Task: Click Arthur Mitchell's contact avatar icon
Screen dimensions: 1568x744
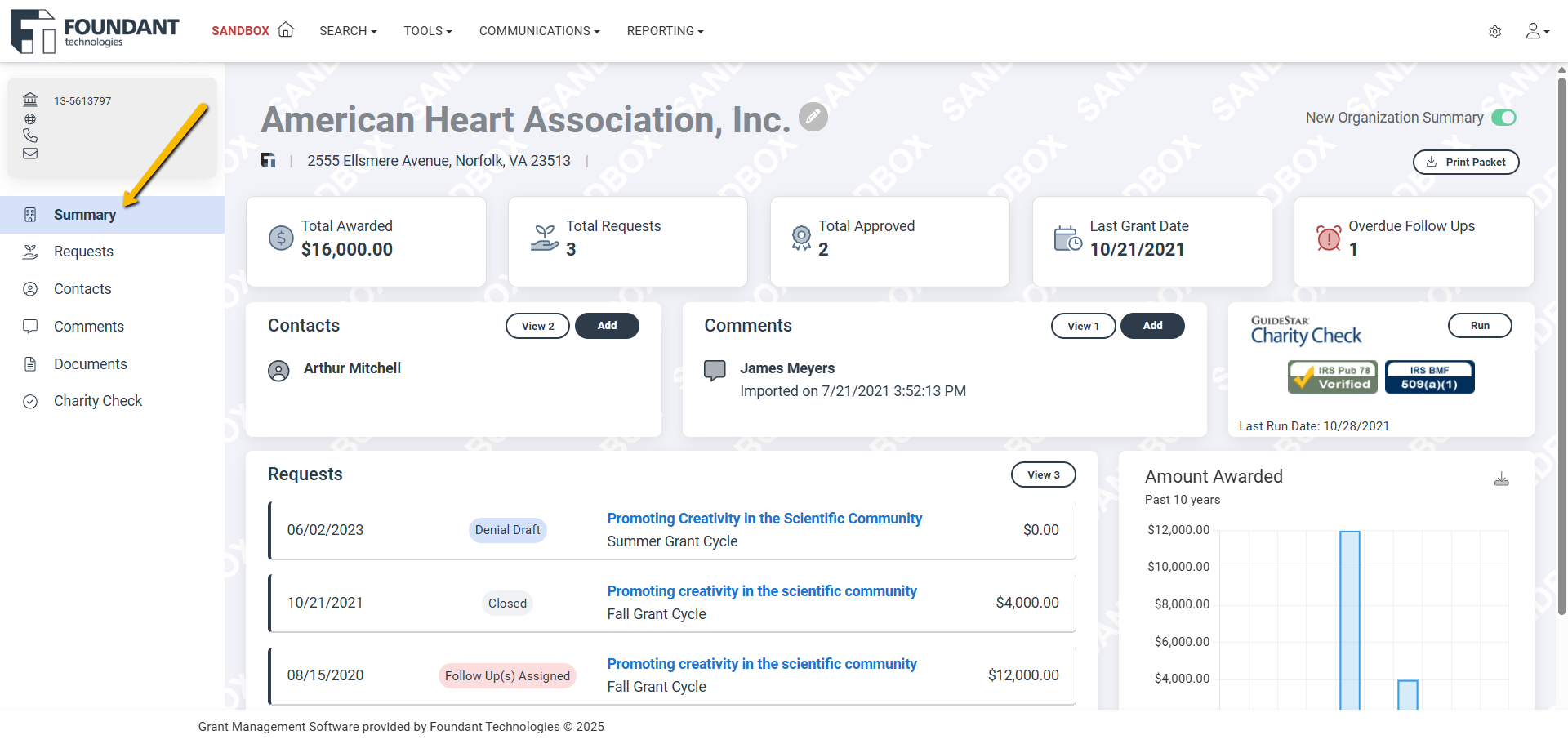Action: (x=278, y=371)
